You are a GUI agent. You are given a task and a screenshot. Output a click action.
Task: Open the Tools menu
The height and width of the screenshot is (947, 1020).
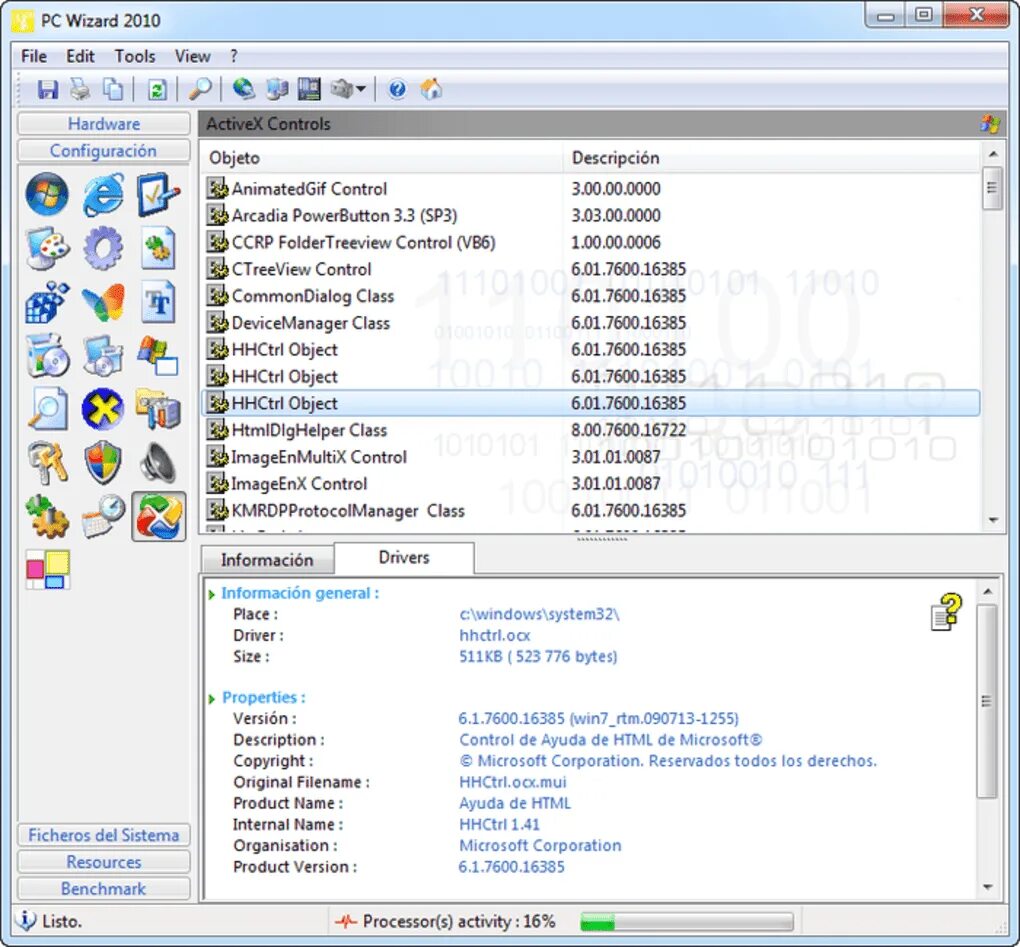tap(135, 57)
